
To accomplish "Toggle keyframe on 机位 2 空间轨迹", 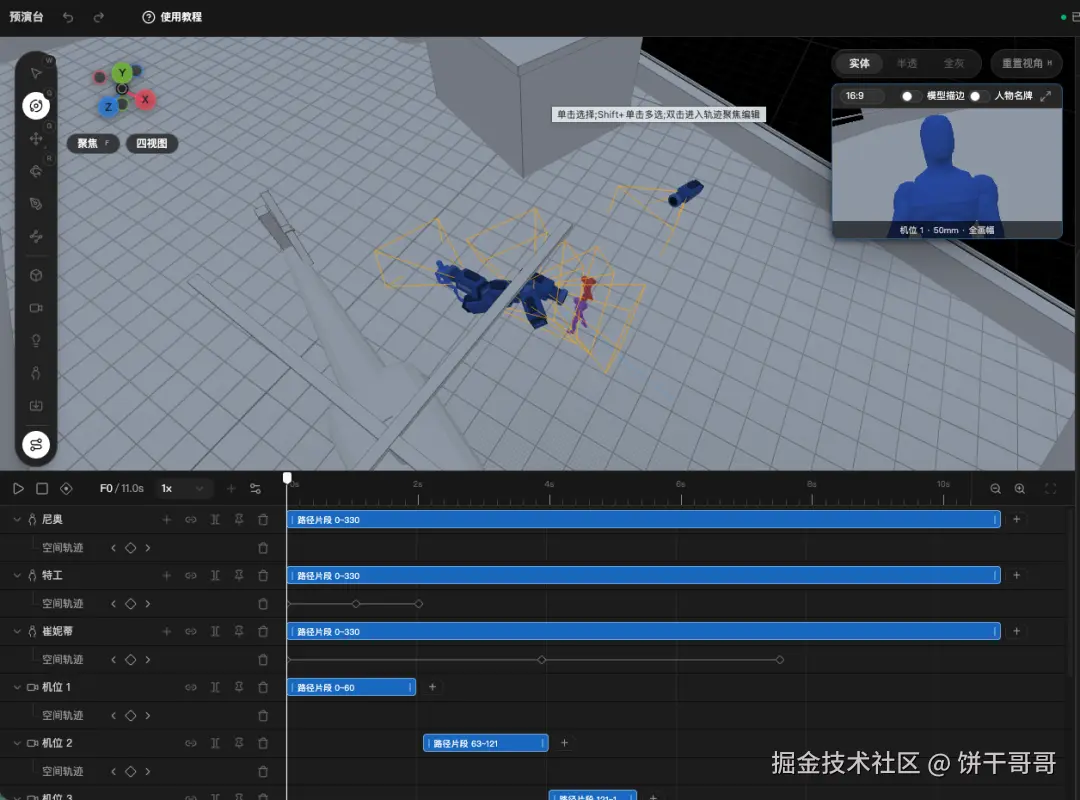I will click(130, 772).
